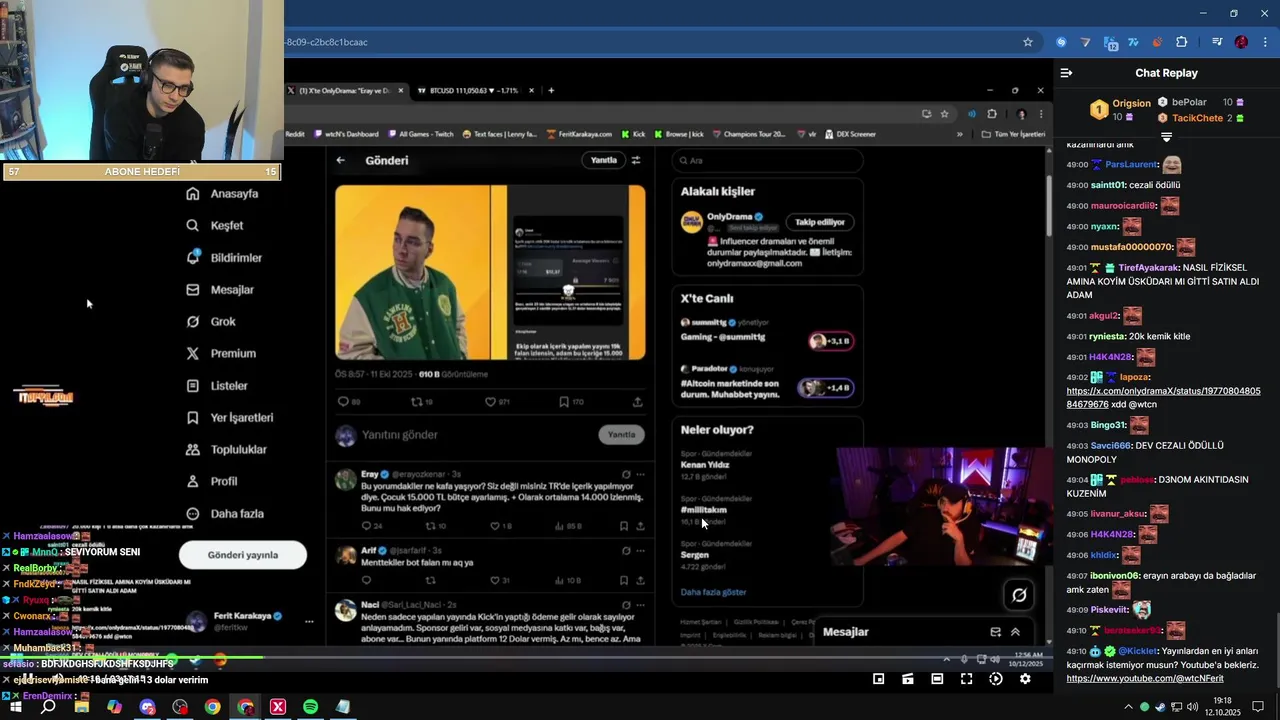
Task: Click the Yanıtla button beside the reply field
Action: 621,435
